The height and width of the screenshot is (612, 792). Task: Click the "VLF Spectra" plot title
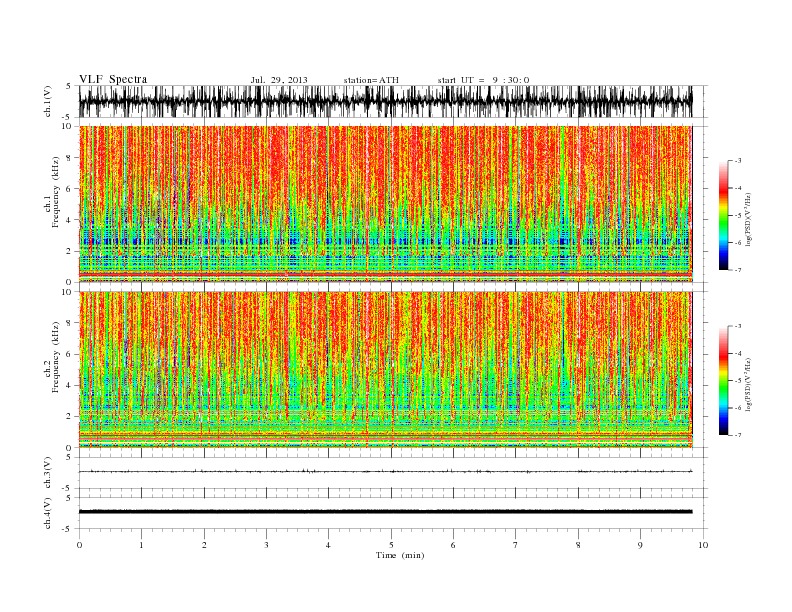(x=113, y=79)
